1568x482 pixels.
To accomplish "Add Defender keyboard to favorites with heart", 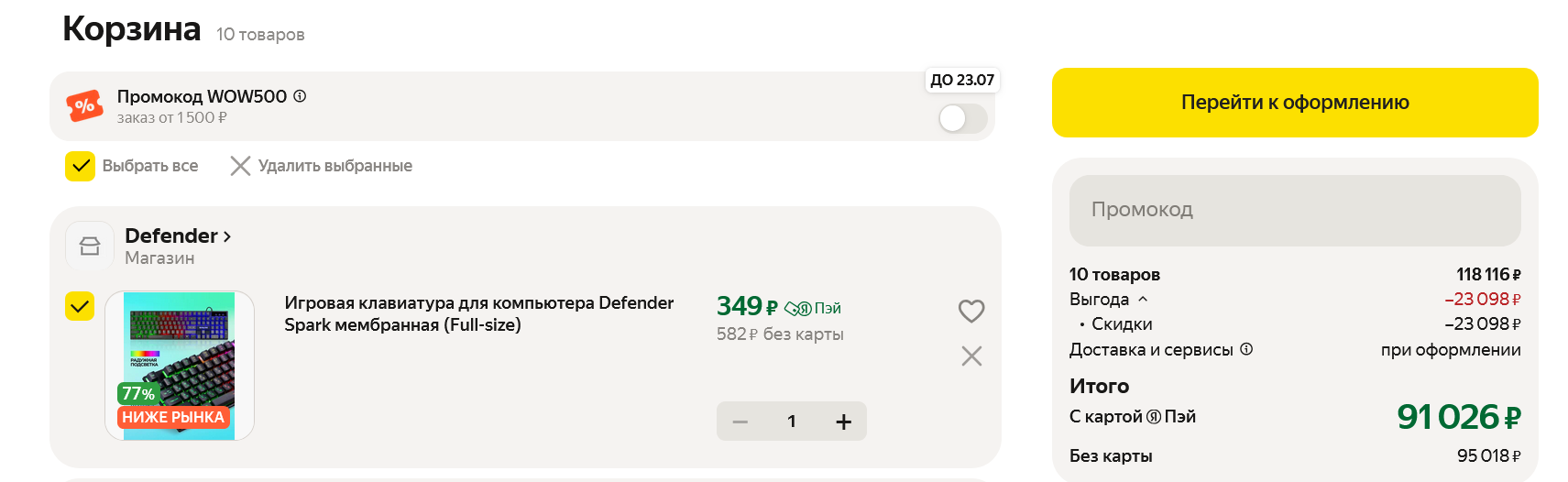I will pyautogui.click(x=971, y=312).
